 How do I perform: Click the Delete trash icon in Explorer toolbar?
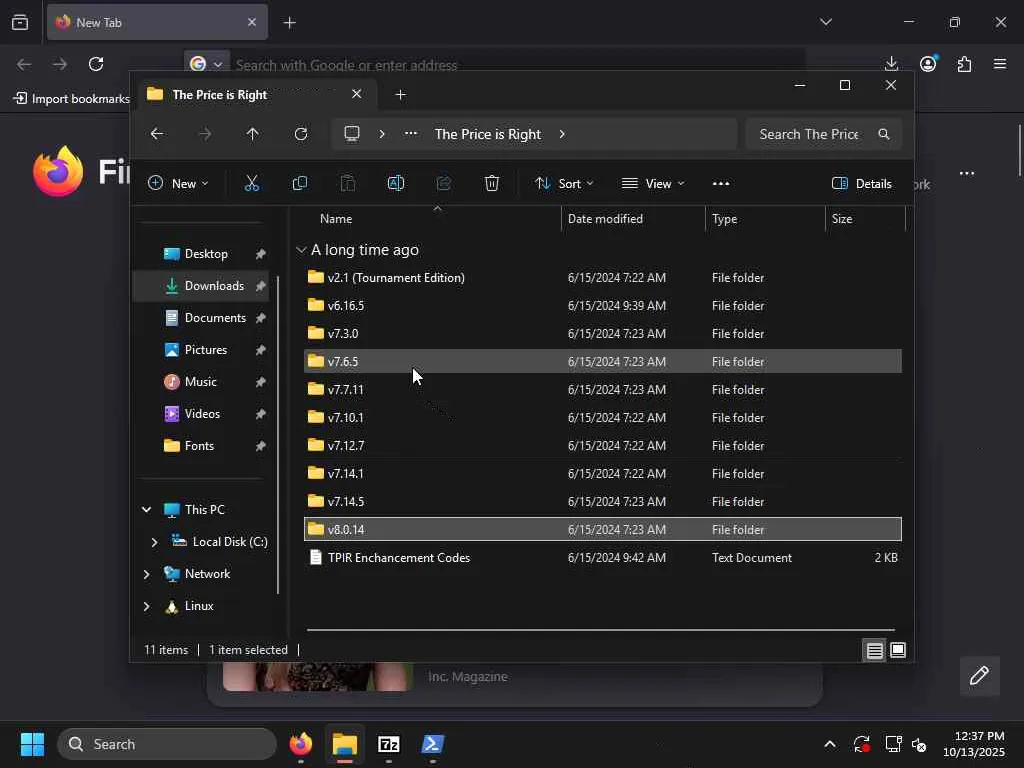[492, 184]
